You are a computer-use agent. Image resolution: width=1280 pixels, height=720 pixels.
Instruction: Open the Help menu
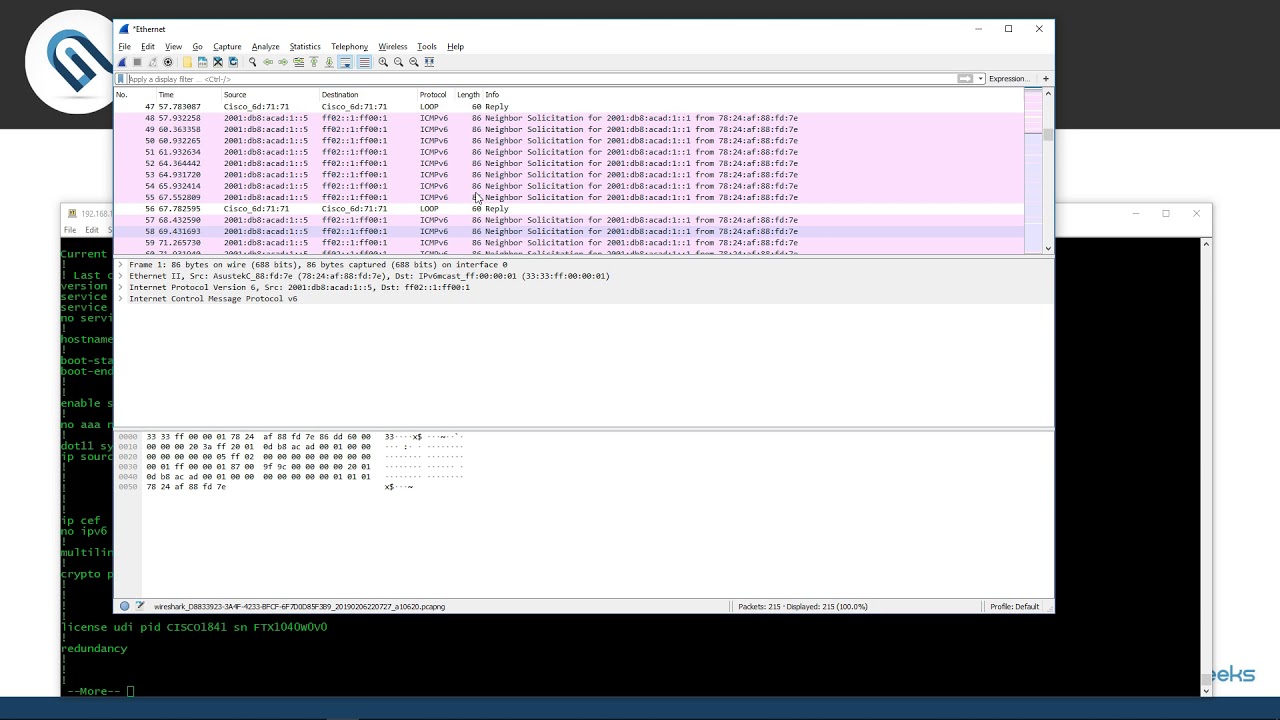(455, 47)
